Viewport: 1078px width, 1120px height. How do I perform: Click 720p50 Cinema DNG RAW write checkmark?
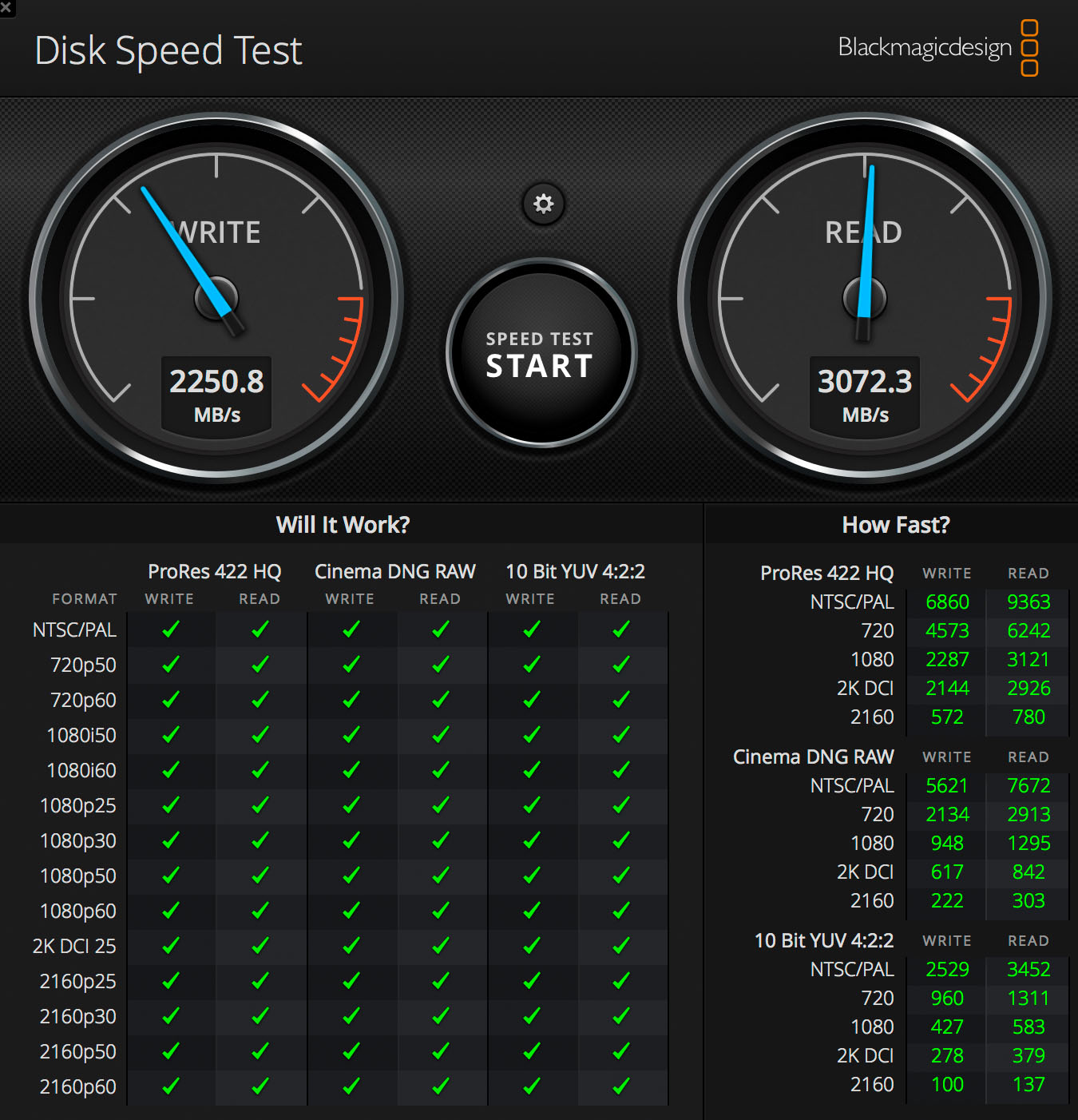351,665
